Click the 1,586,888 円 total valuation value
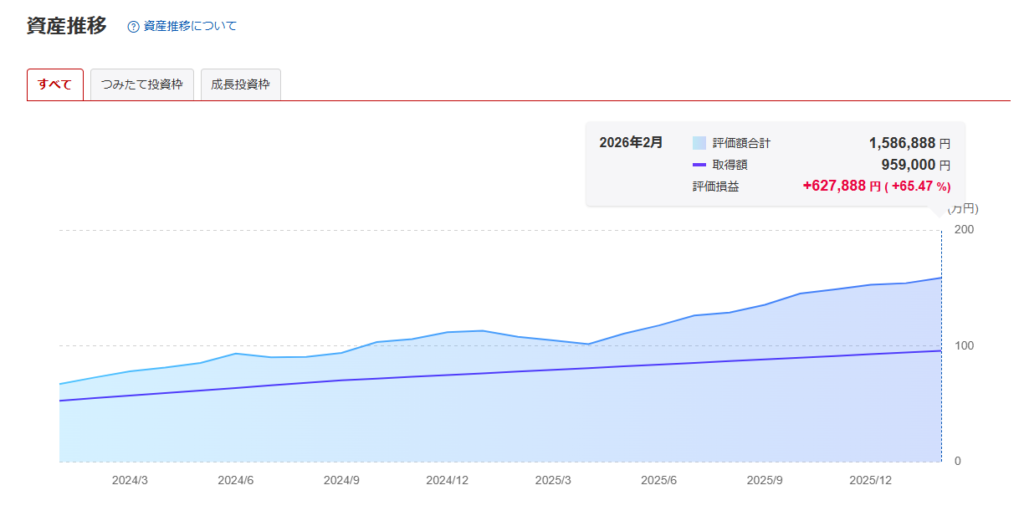 (x=909, y=143)
